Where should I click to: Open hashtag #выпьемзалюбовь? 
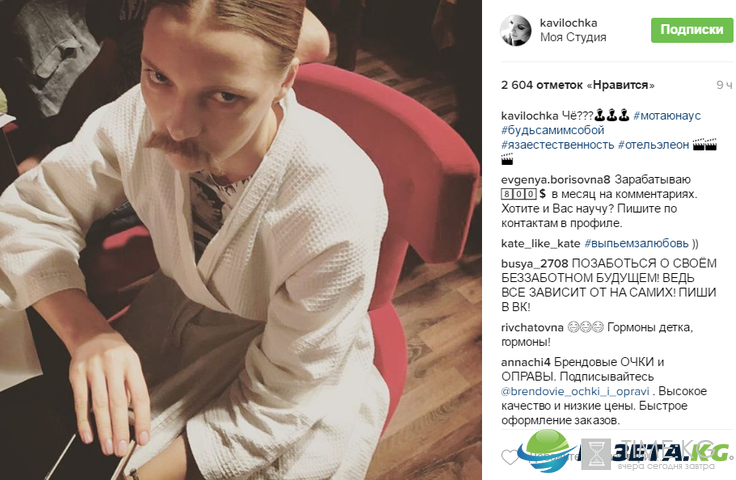[636, 244]
